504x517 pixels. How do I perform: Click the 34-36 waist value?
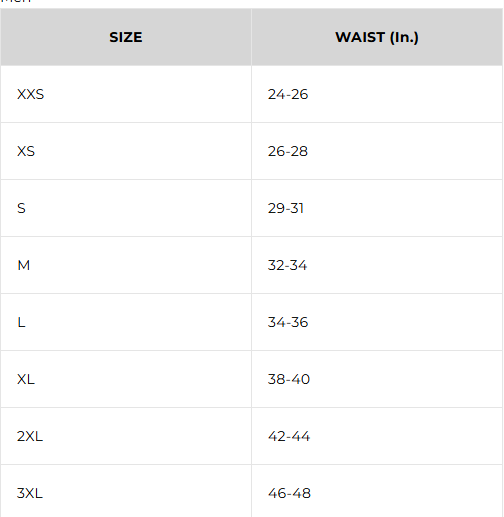pos(288,322)
